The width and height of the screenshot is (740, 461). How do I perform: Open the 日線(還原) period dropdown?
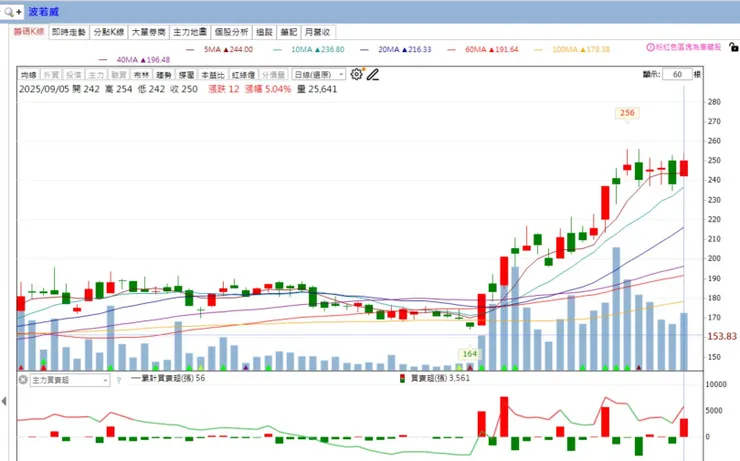319,75
